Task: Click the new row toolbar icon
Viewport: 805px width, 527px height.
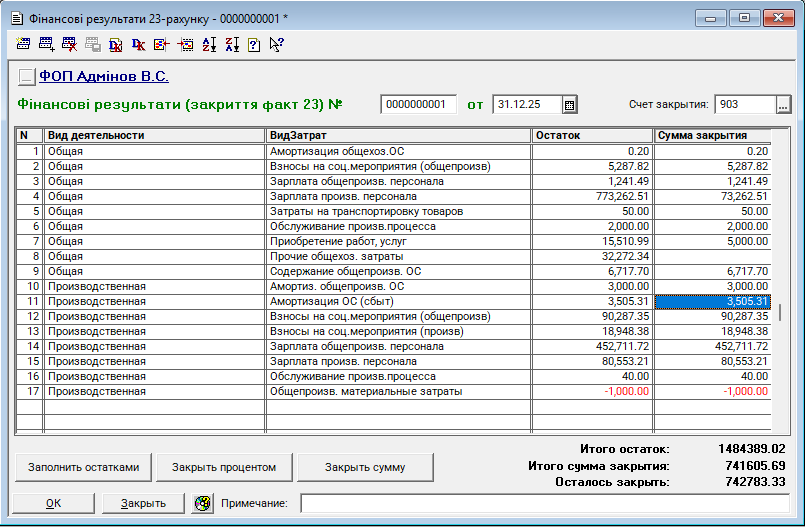Action: (24, 44)
